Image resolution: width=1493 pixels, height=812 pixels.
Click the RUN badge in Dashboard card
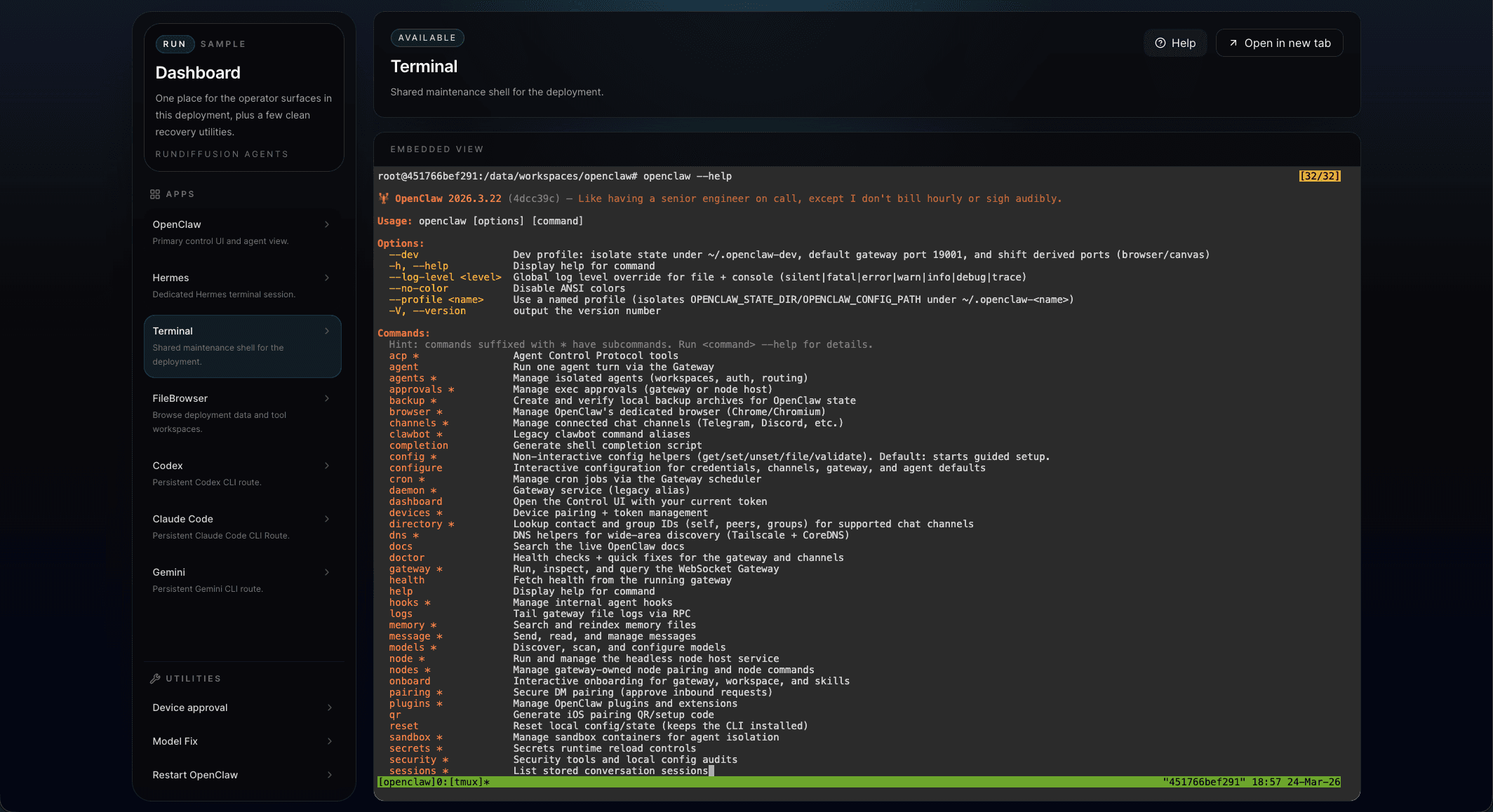175,44
